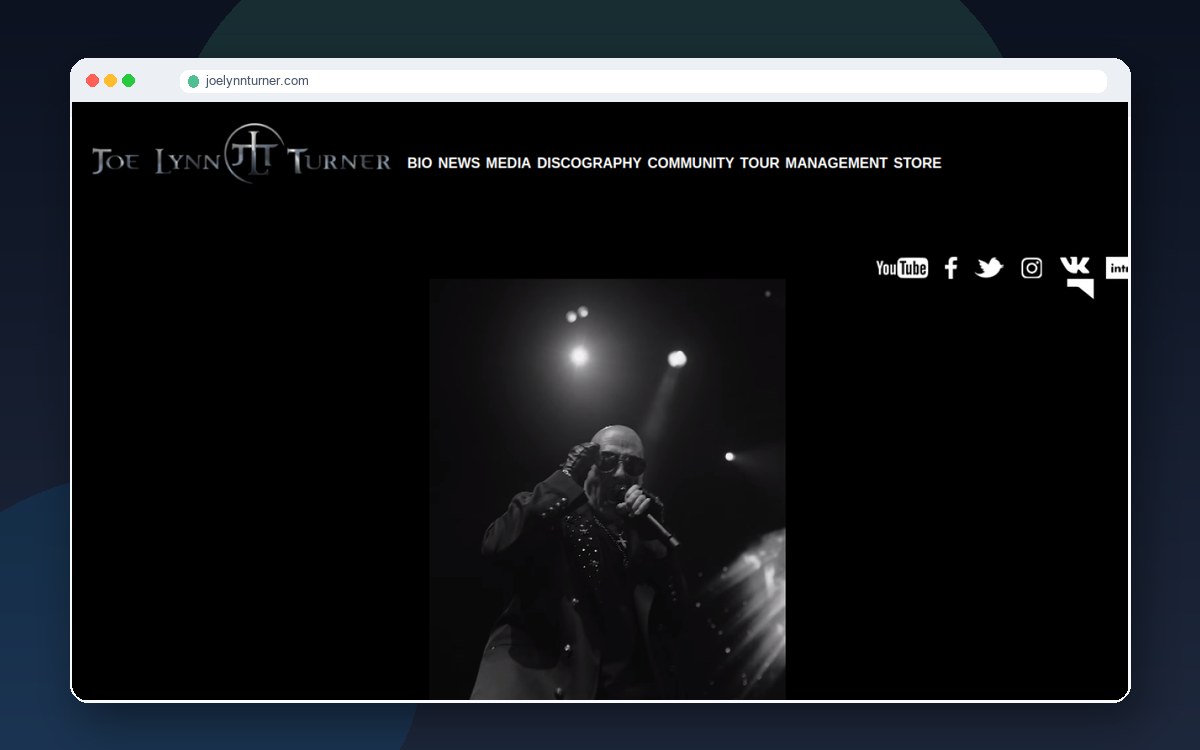Open the TOUR page
The width and height of the screenshot is (1200, 750).
pos(760,163)
